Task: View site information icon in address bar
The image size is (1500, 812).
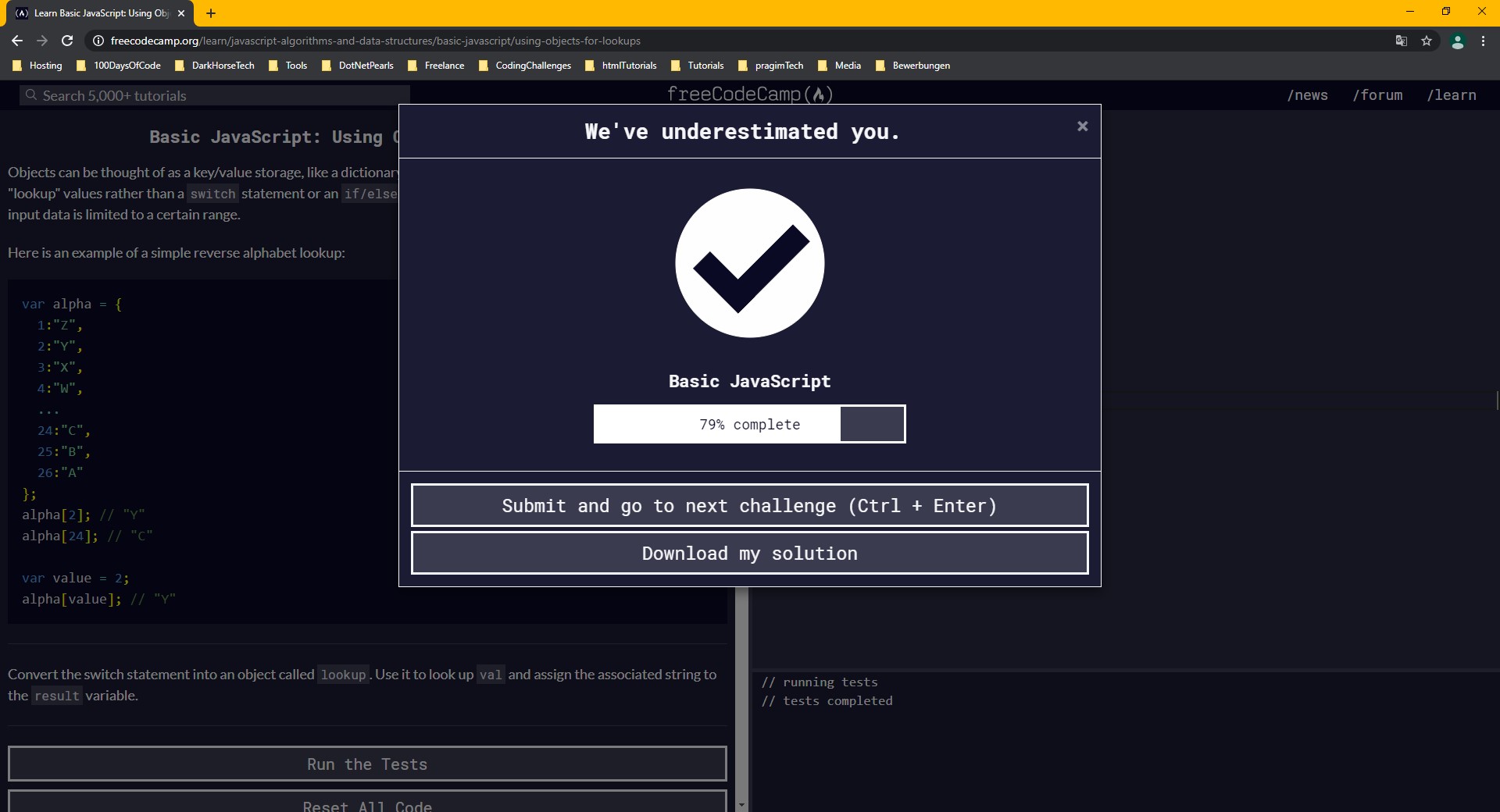Action: pos(98,41)
